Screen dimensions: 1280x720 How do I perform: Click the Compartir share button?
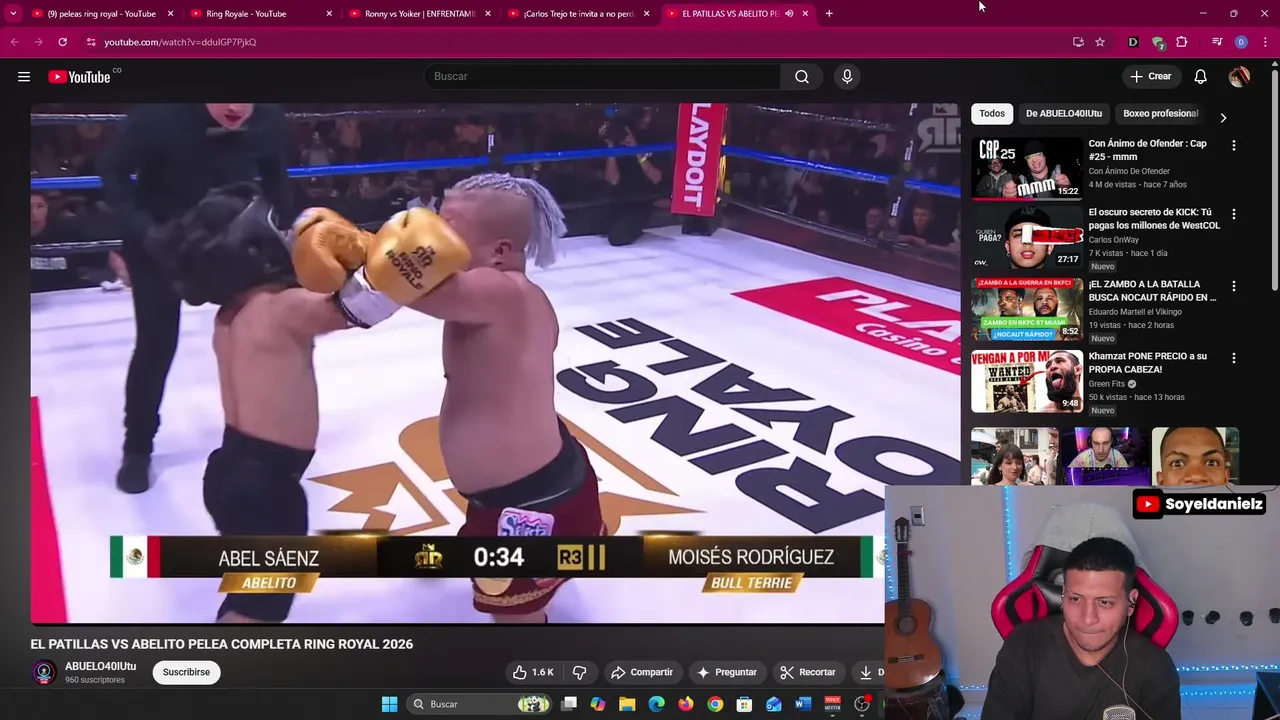tap(642, 672)
